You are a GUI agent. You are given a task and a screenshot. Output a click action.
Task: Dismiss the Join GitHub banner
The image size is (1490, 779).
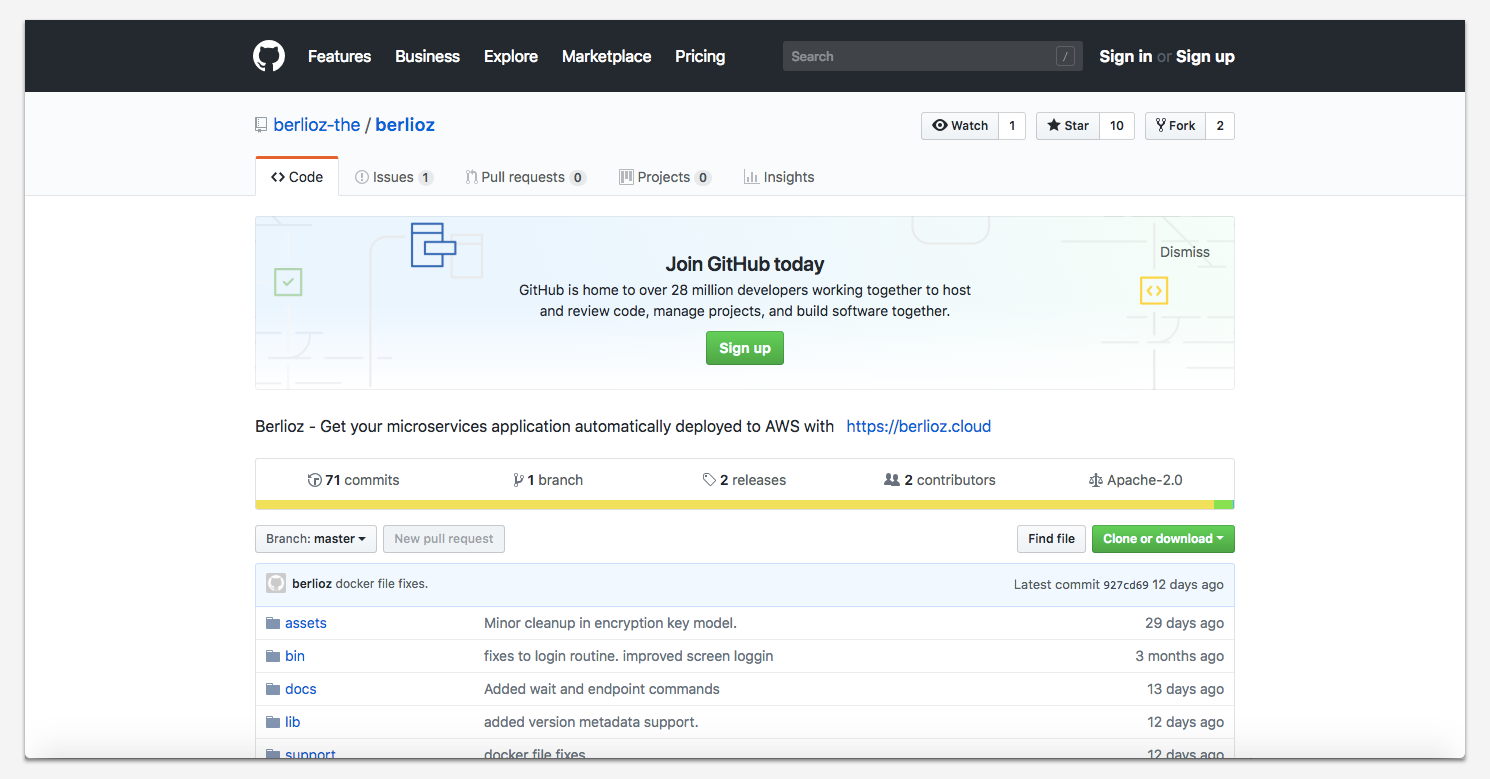tap(1185, 252)
